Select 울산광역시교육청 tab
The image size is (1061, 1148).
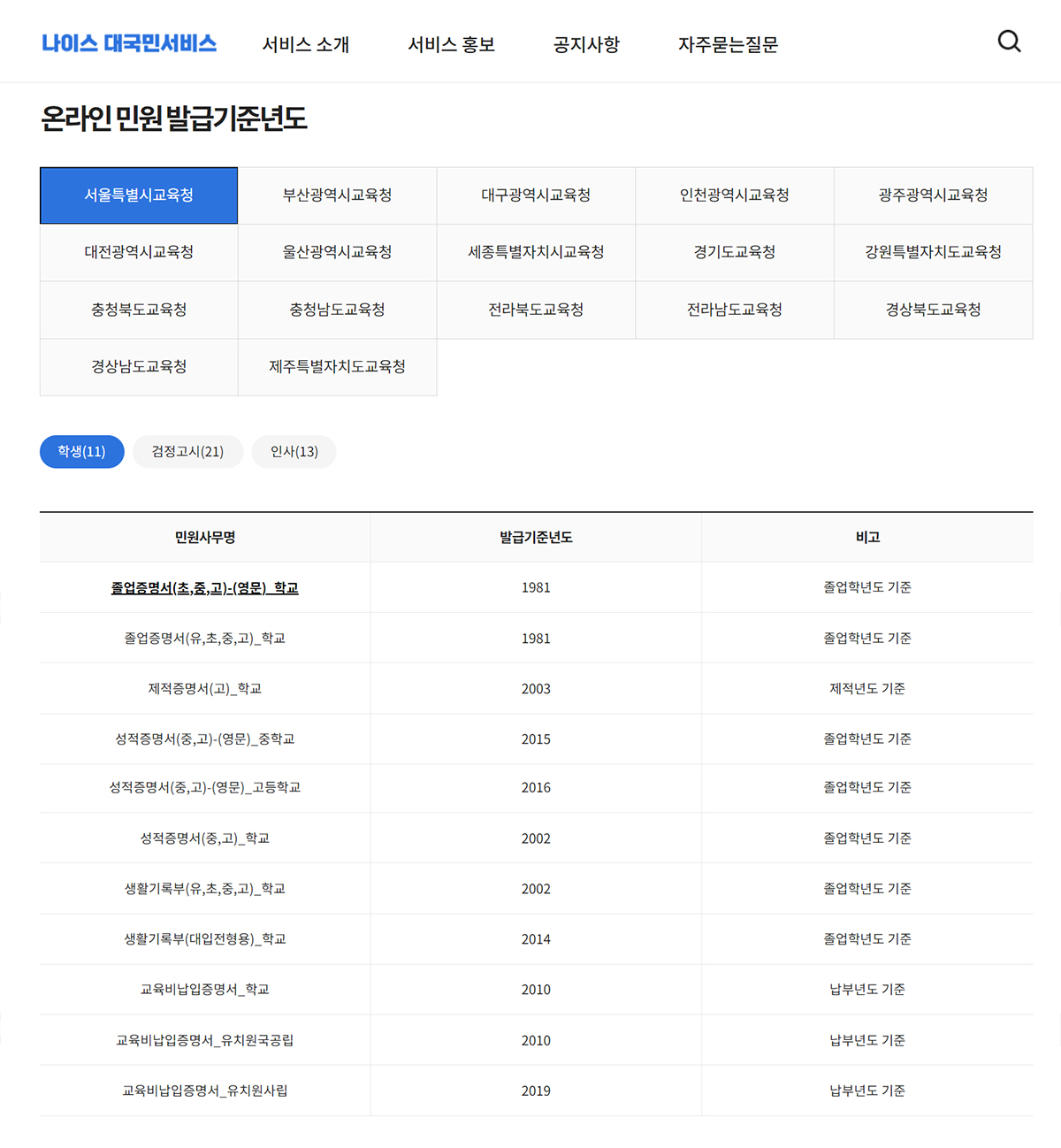337,253
